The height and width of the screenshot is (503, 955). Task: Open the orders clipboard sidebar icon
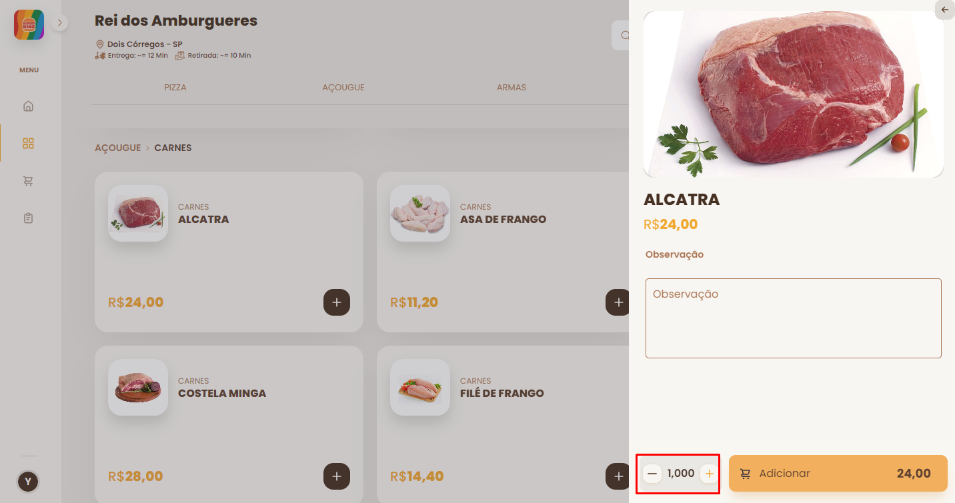coord(28,218)
